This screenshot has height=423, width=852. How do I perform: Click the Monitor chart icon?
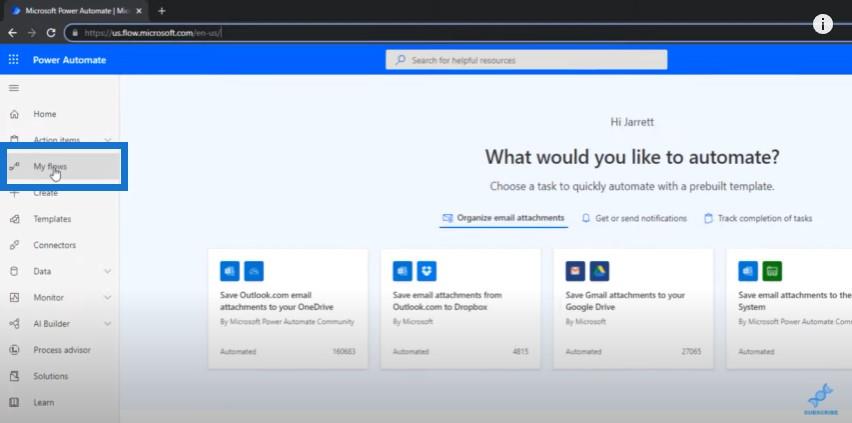(x=15, y=297)
